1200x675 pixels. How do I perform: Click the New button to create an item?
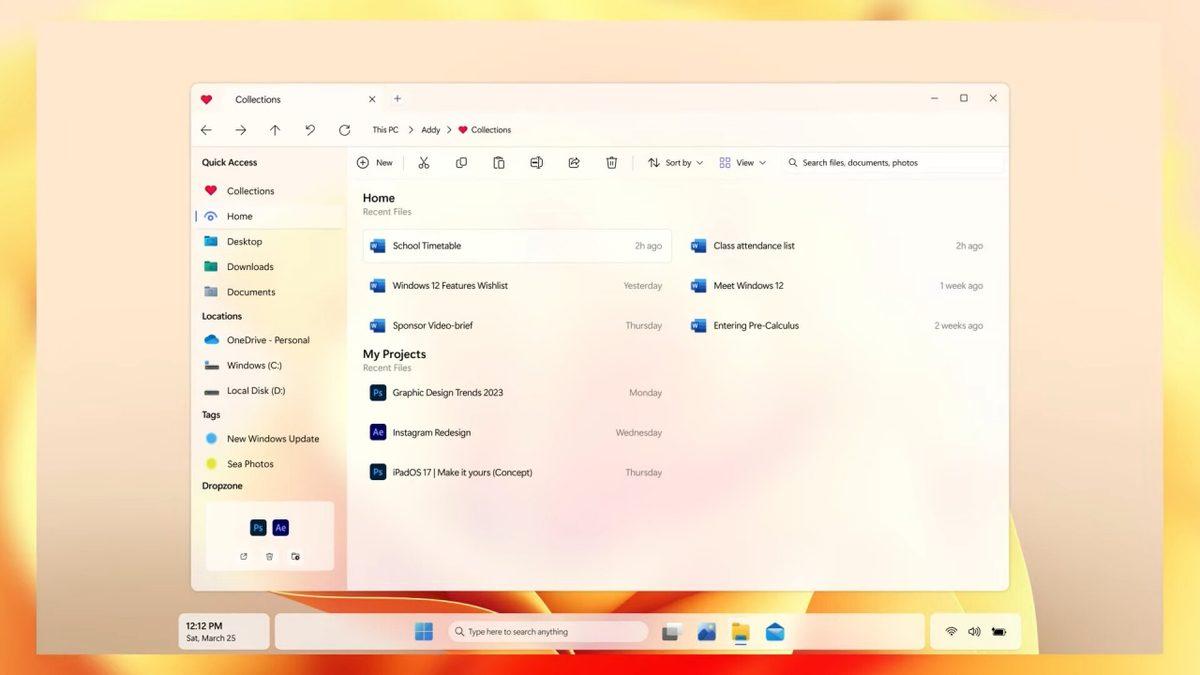click(375, 162)
